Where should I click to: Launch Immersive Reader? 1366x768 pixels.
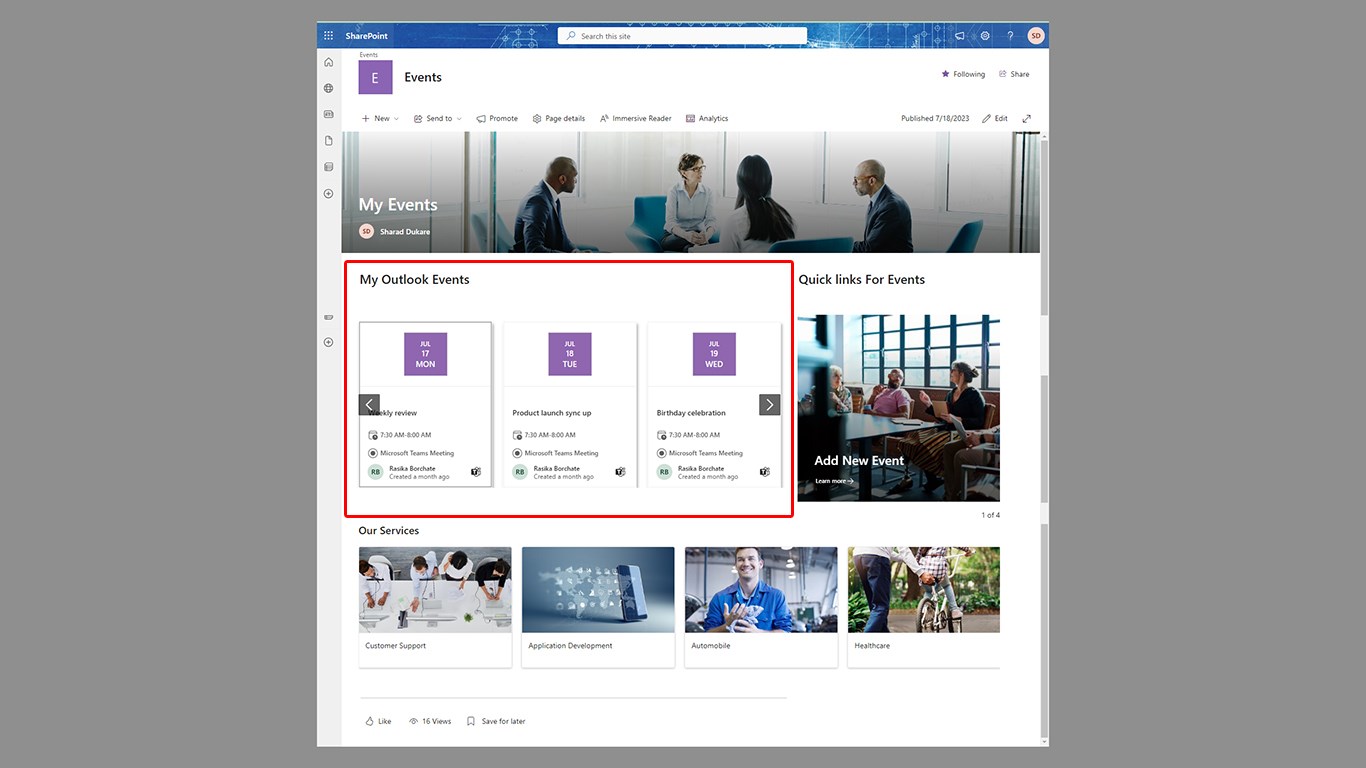(636, 118)
